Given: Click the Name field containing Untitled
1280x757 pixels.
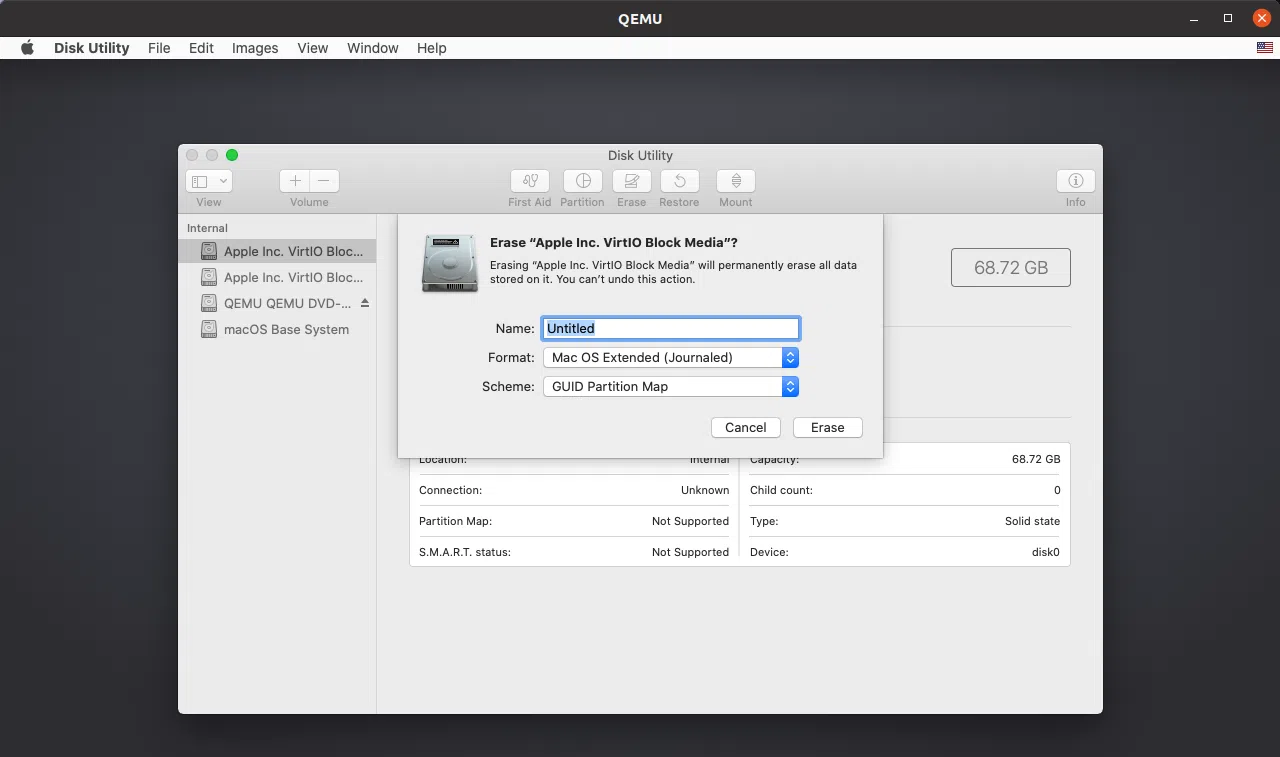Looking at the screenshot, I should click(671, 328).
